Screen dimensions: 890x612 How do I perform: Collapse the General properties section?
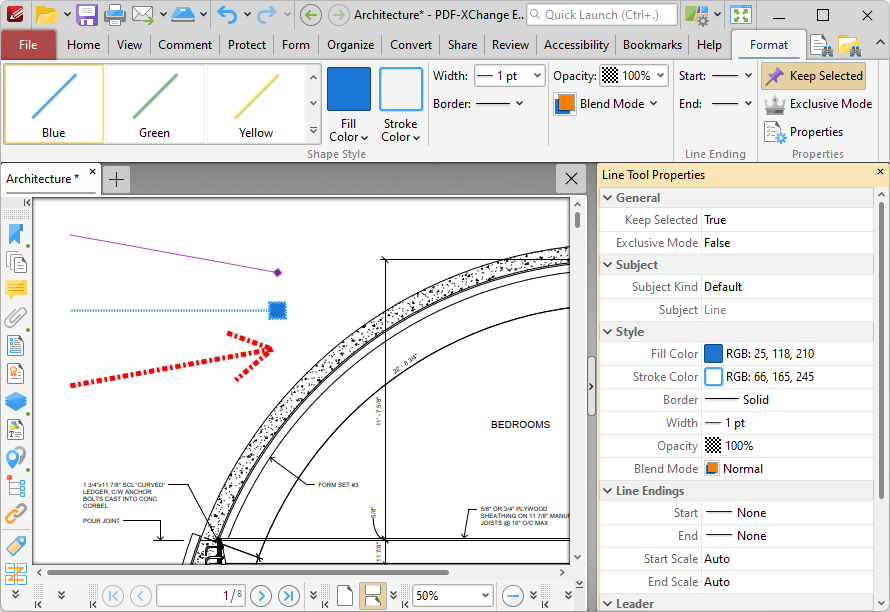point(608,198)
